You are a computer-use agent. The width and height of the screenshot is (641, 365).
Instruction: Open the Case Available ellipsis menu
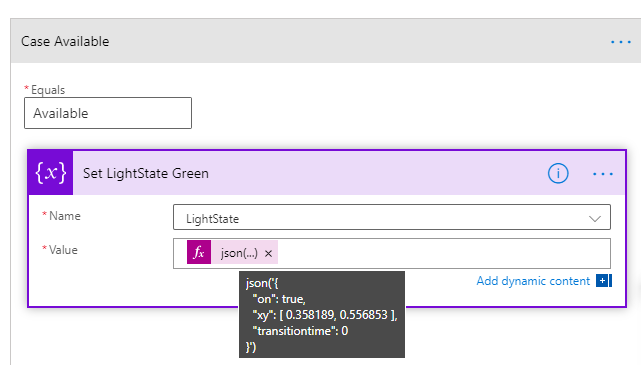coord(621,42)
